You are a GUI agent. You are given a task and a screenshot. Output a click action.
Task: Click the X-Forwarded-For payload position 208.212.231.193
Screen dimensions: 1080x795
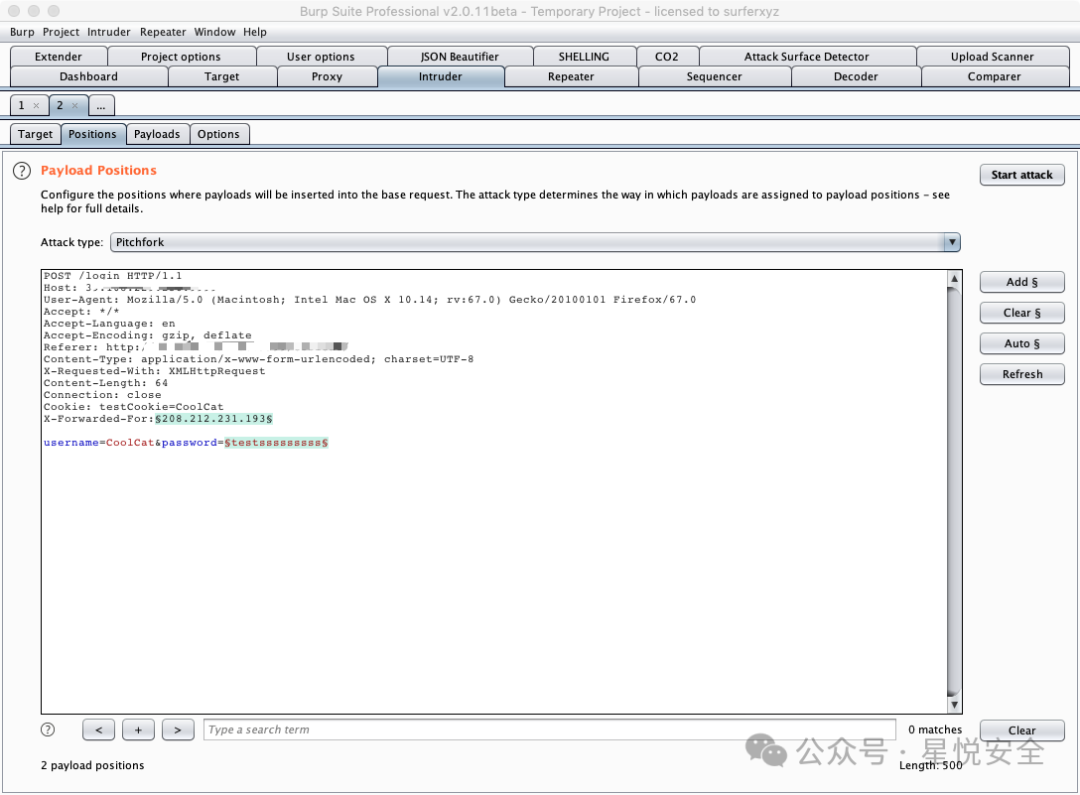214,419
